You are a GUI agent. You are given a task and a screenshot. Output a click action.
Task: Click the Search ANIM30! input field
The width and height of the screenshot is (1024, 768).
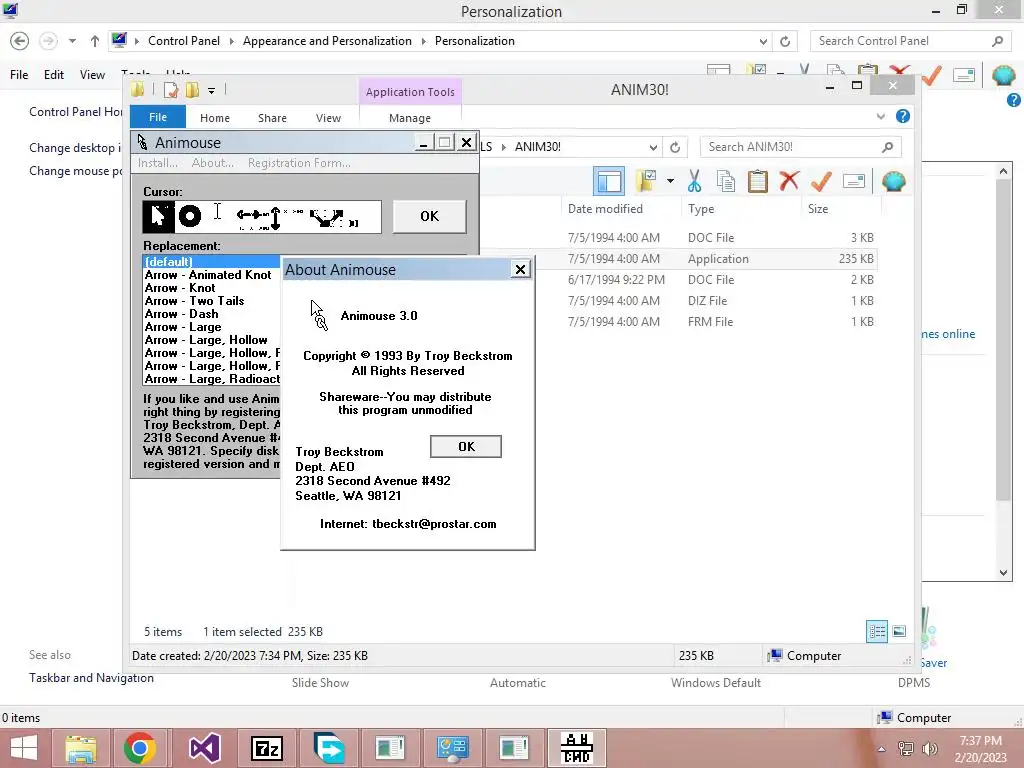pyautogui.click(x=801, y=147)
